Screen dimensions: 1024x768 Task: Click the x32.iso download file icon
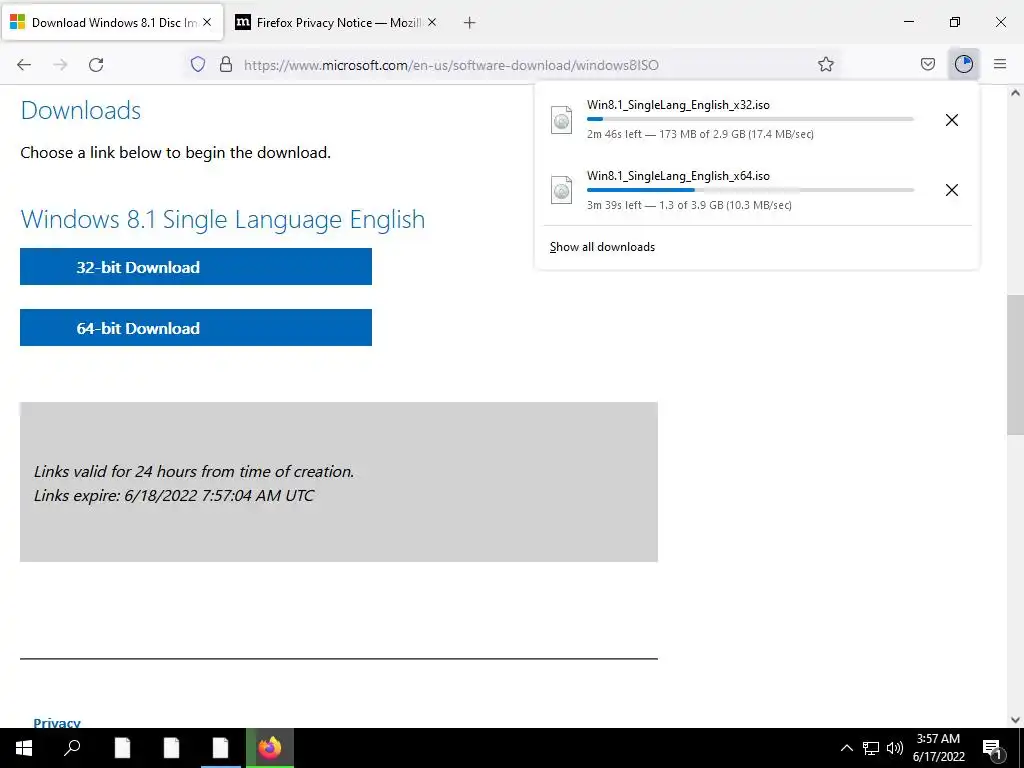click(561, 120)
